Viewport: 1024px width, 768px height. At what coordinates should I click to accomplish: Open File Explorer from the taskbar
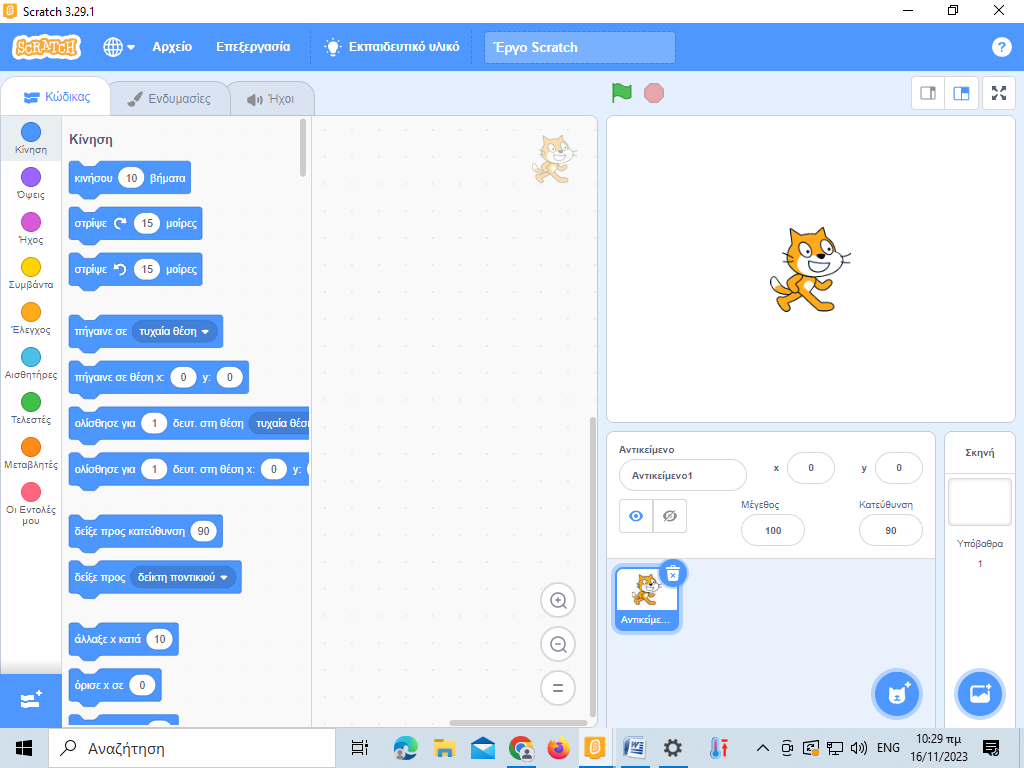[444, 748]
